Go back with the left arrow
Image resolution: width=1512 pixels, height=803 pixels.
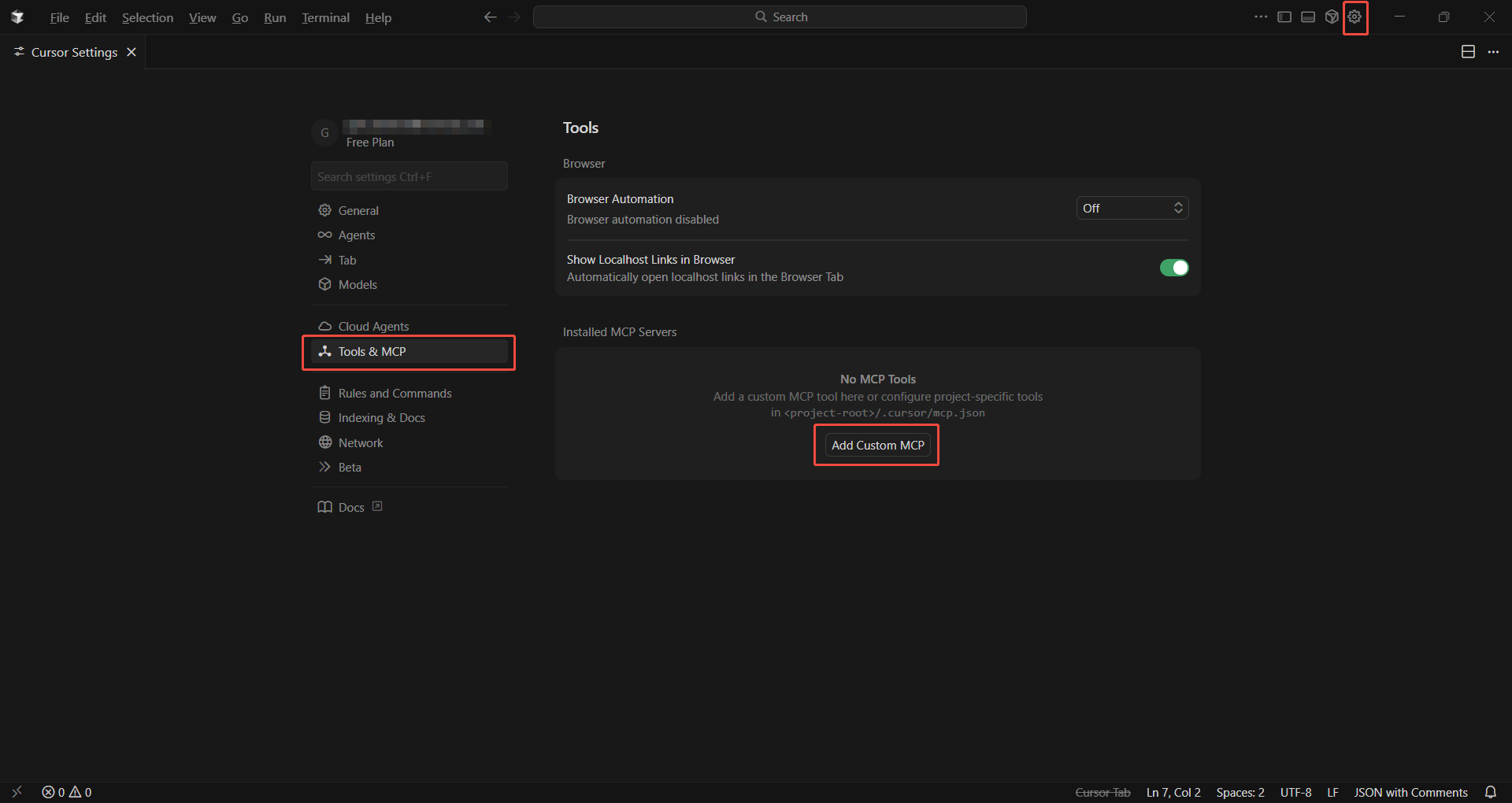[490, 17]
